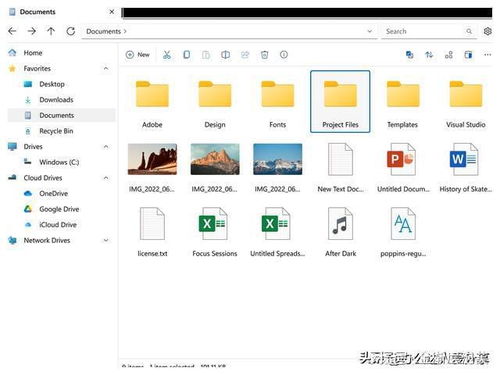Click the Copy icon in toolbar
500x375 pixels.
(187, 55)
